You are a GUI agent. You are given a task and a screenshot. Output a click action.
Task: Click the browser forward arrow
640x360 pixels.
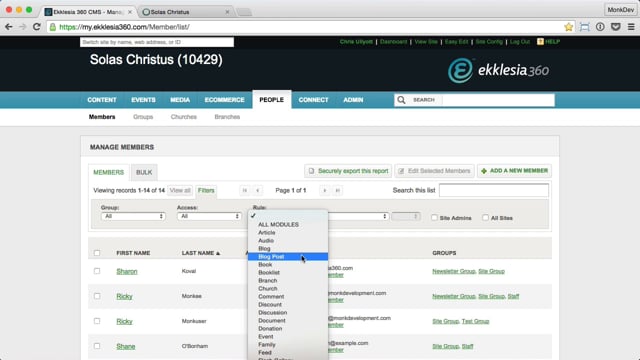pyautogui.click(x=22, y=27)
